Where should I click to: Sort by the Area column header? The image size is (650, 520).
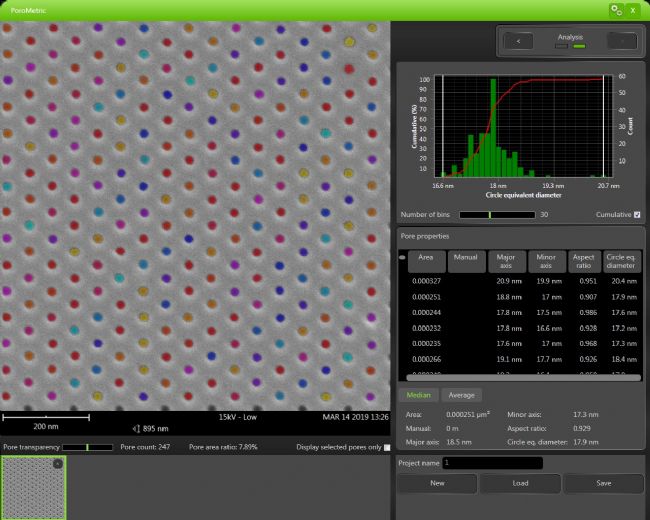pyautogui.click(x=425, y=262)
